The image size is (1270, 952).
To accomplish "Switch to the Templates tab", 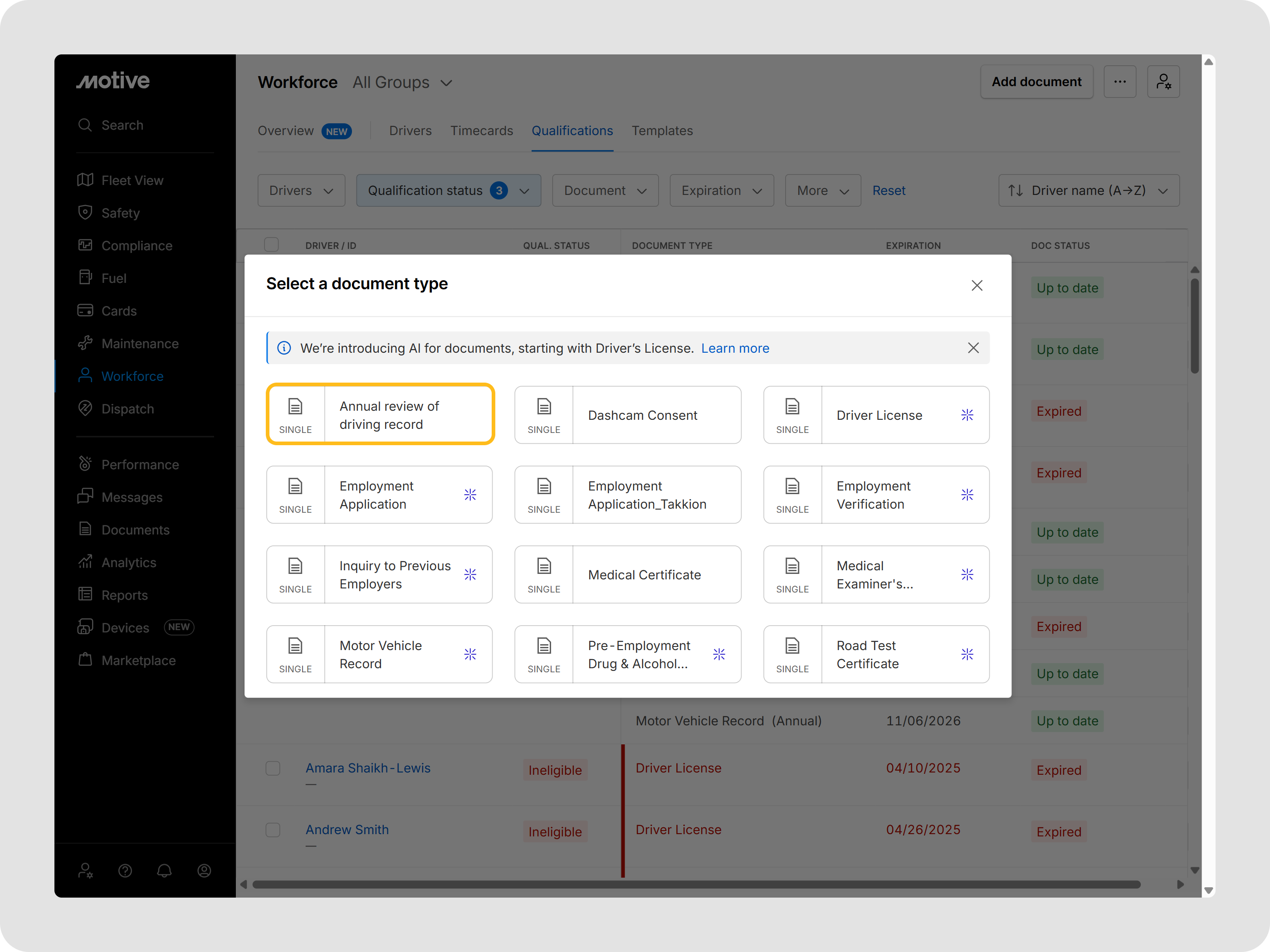I will coord(662,131).
